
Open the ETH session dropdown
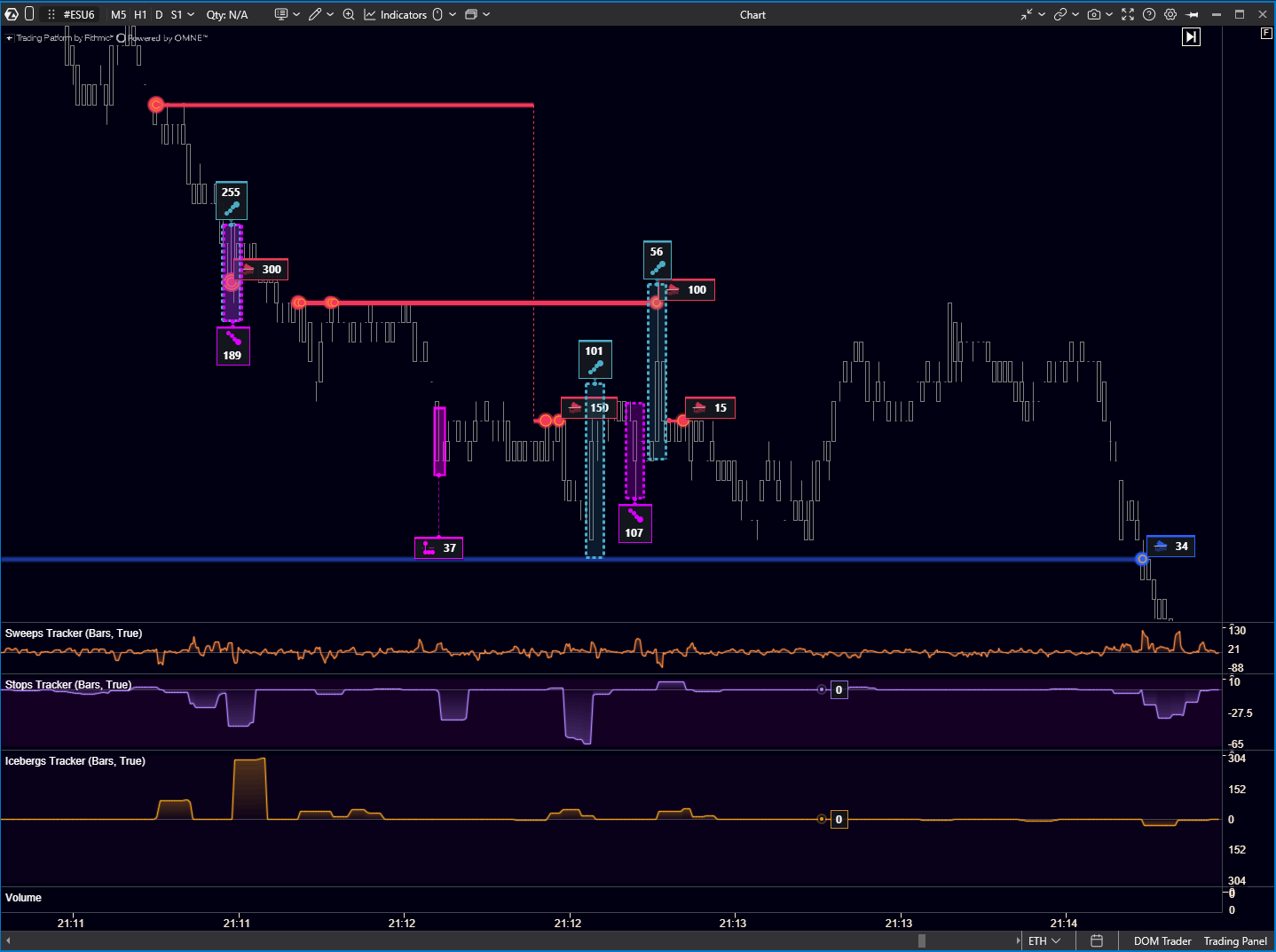[1044, 941]
